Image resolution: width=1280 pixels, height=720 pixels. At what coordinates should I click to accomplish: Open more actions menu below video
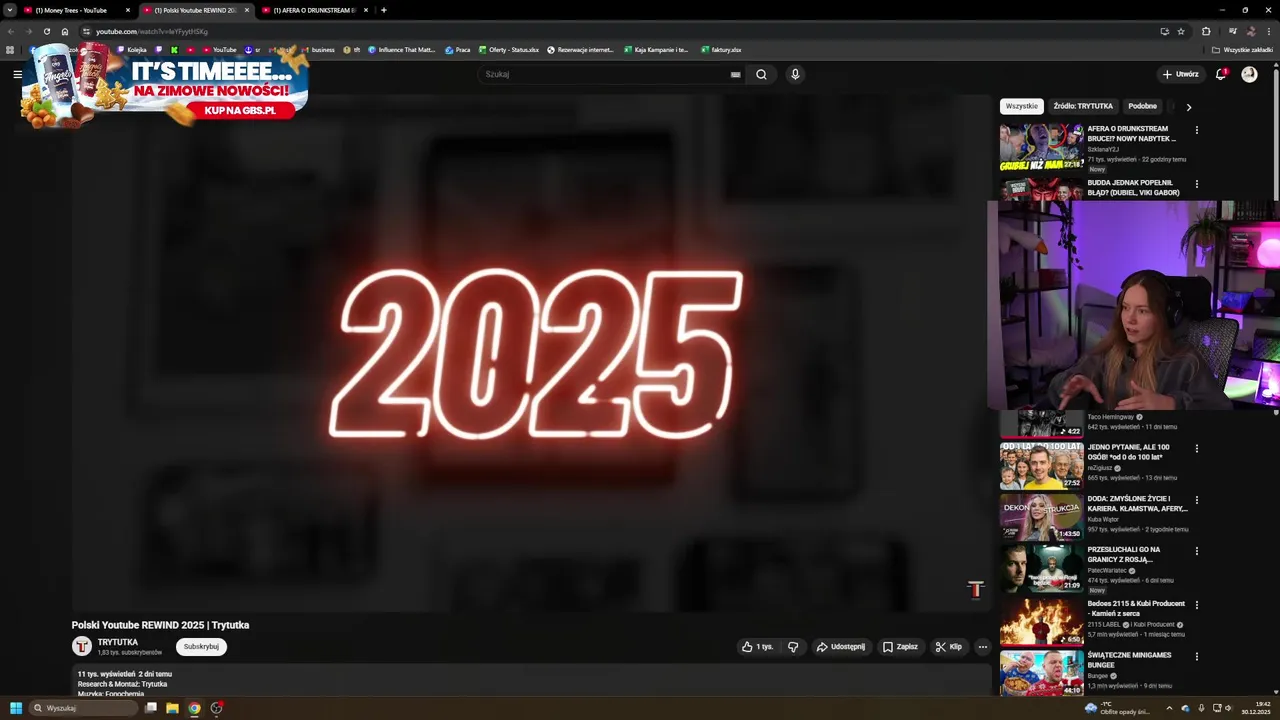pyautogui.click(x=982, y=647)
